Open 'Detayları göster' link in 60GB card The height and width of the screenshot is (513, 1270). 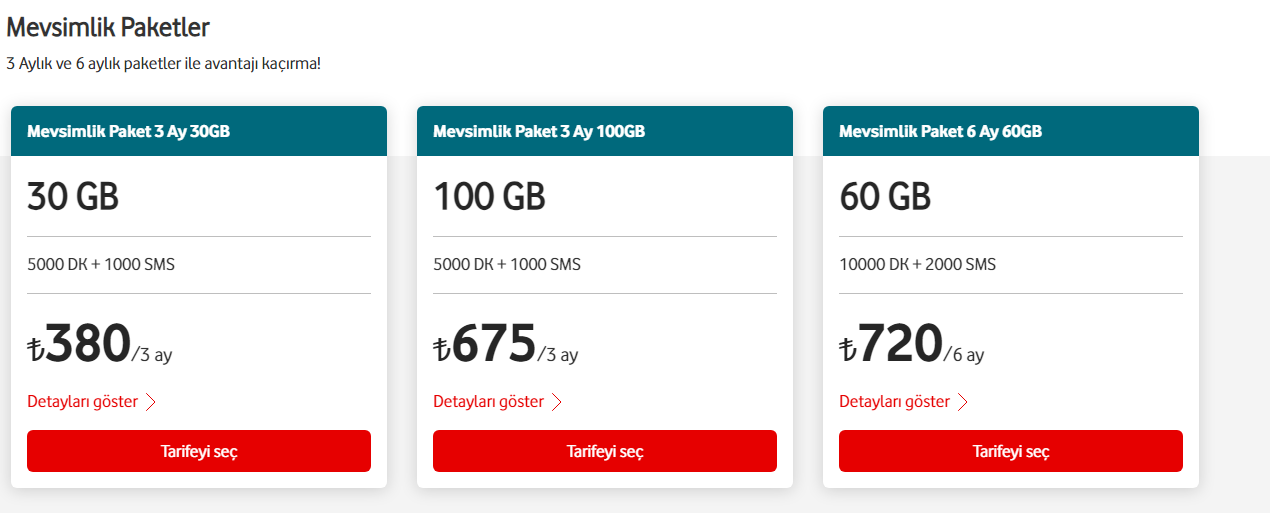[x=895, y=402]
